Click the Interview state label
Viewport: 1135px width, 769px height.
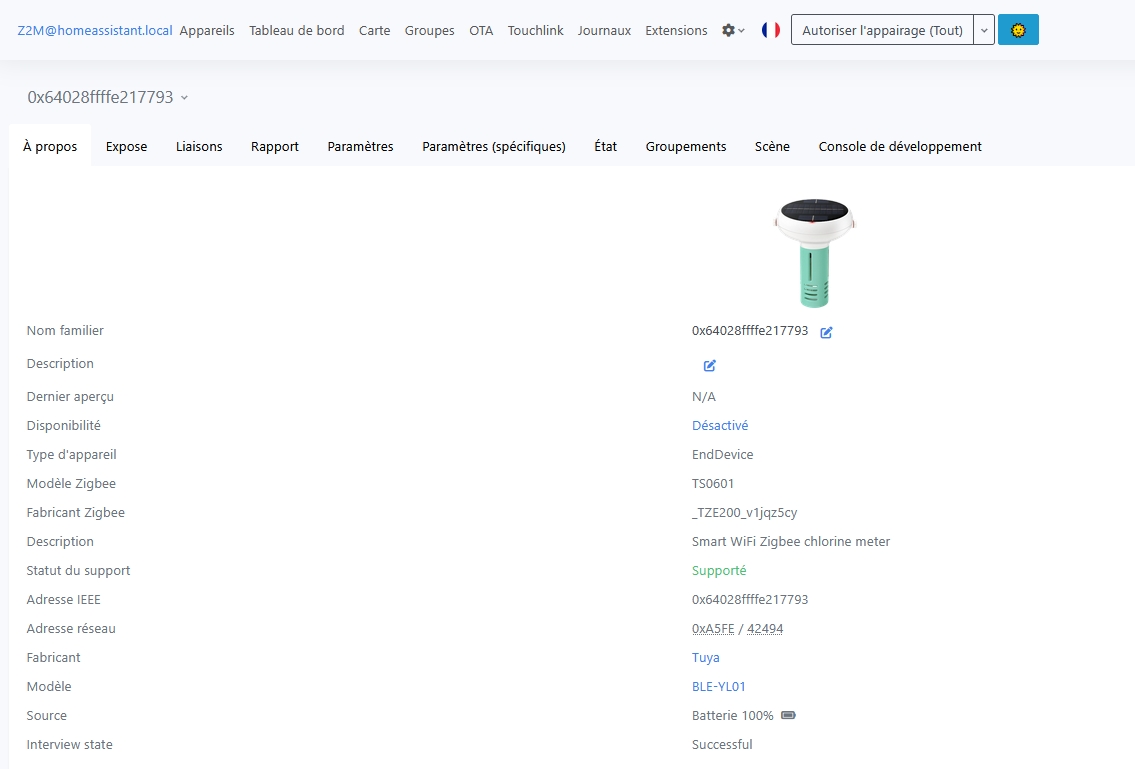(69, 744)
